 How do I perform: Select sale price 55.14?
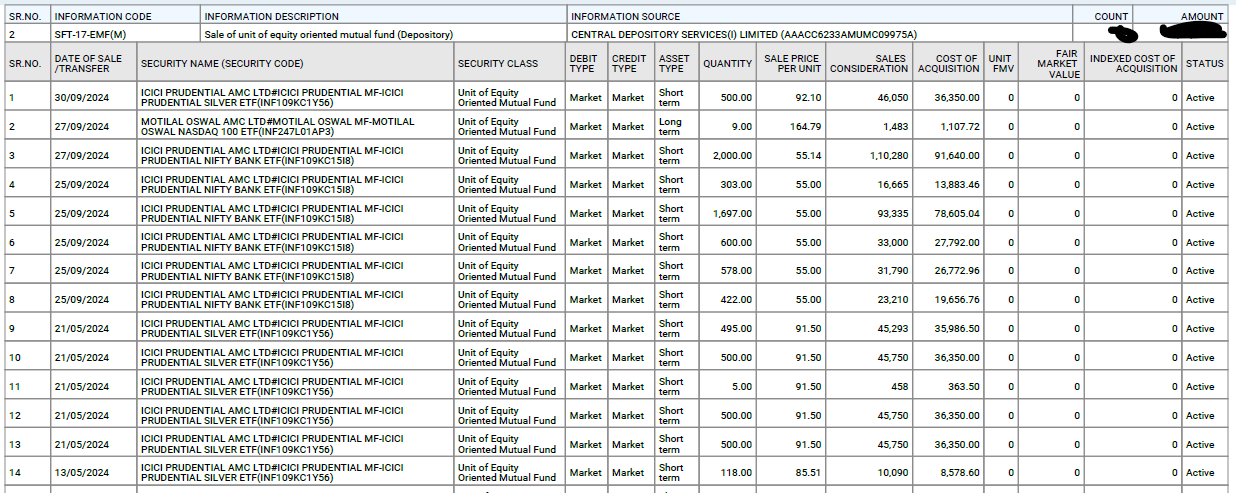click(808, 156)
